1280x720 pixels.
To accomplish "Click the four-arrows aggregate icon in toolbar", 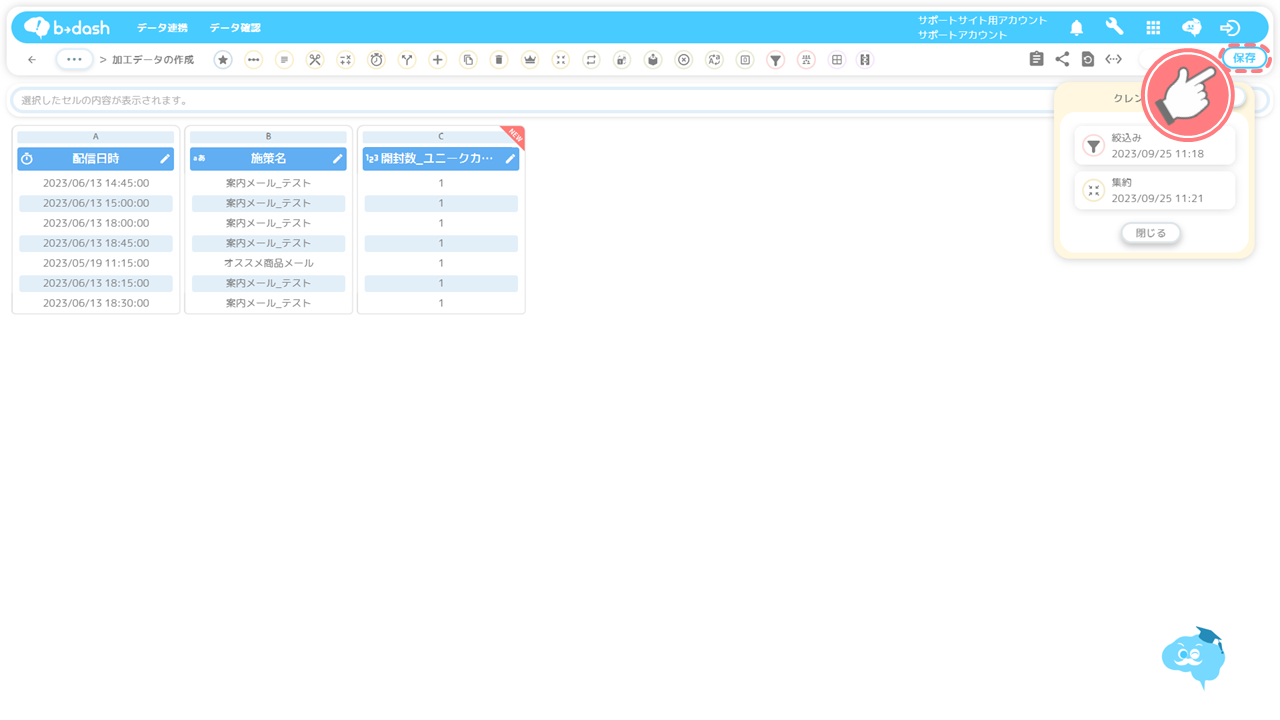I will click(x=560, y=60).
